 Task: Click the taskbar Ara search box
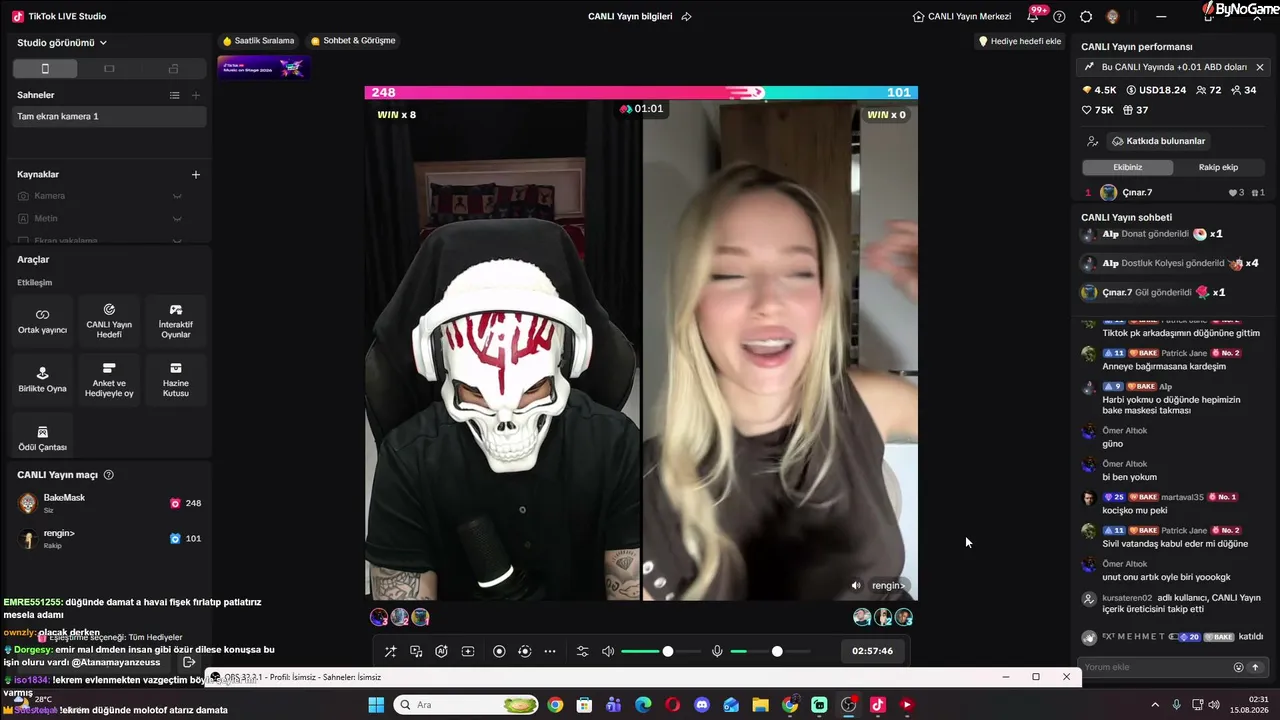click(x=466, y=705)
